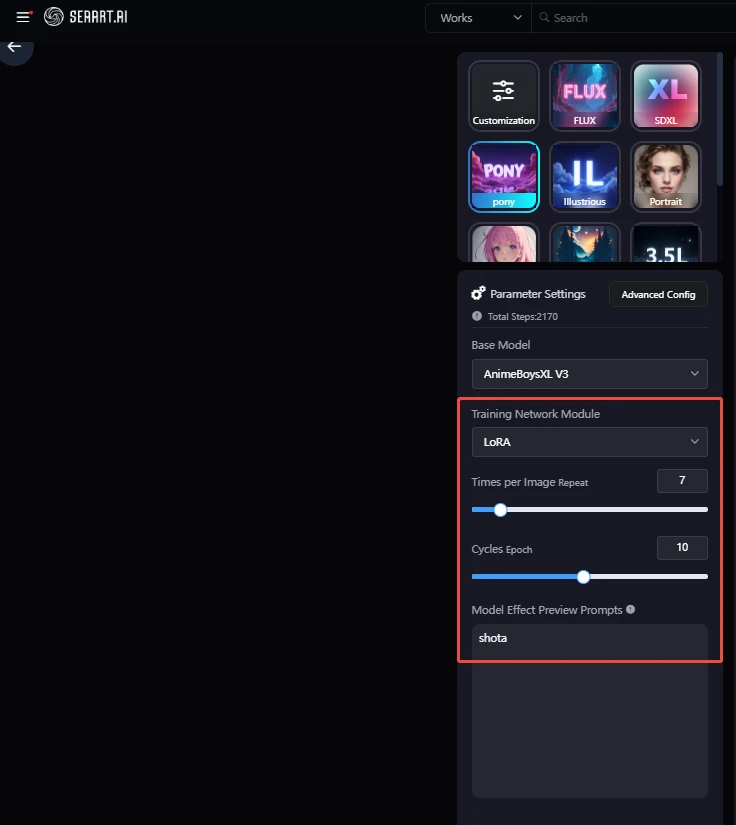This screenshot has height=825, width=736.
Task: Open the hamburger menu
Action: (x=23, y=17)
